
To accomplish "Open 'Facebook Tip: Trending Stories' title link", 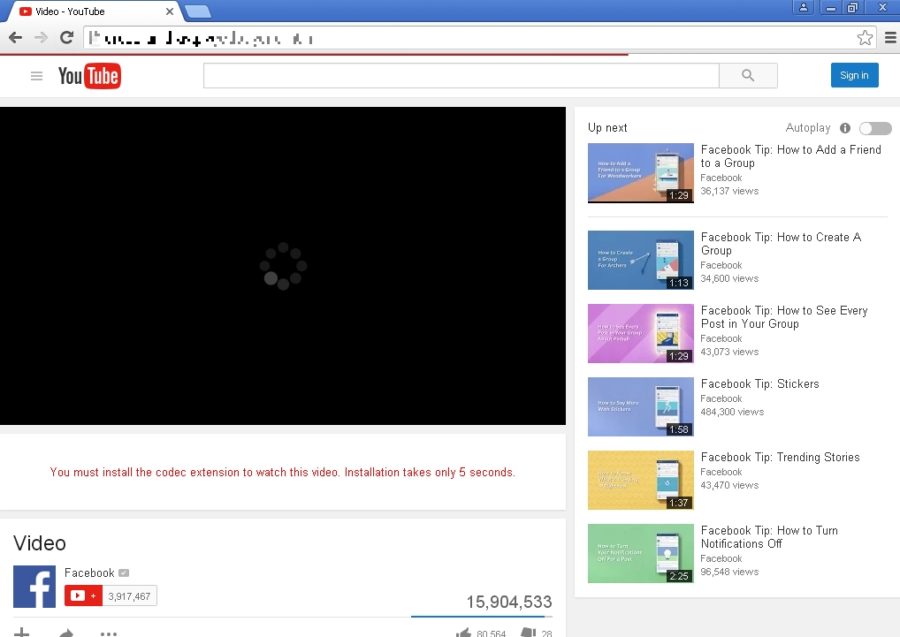I will (x=780, y=457).
